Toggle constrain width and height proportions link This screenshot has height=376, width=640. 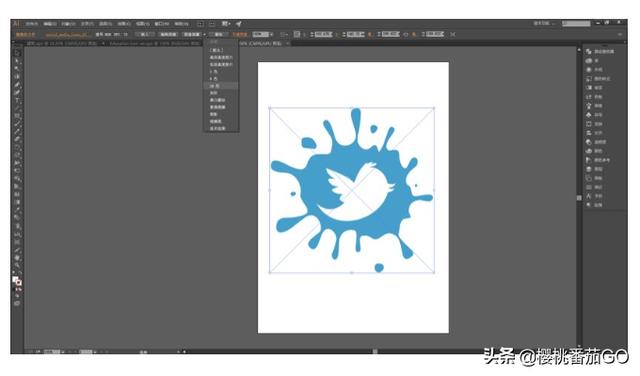406,34
